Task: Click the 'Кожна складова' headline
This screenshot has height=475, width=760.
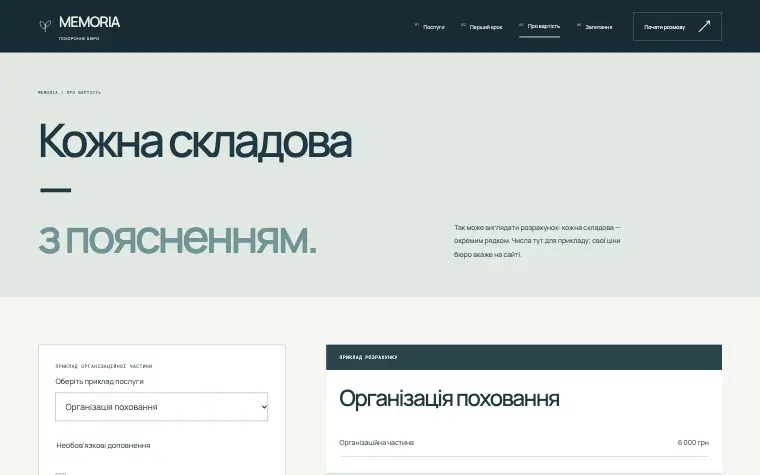Action: coord(195,142)
